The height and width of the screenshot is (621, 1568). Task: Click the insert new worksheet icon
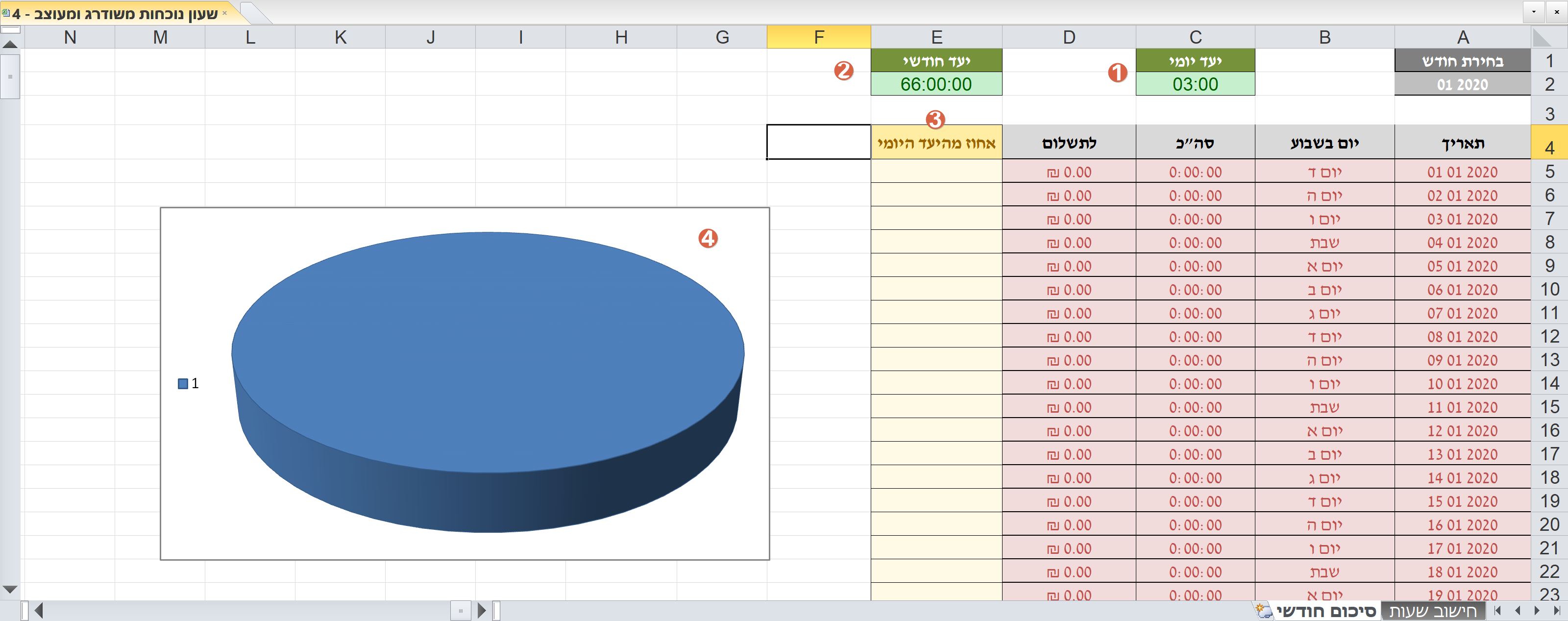click(1263, 611)
